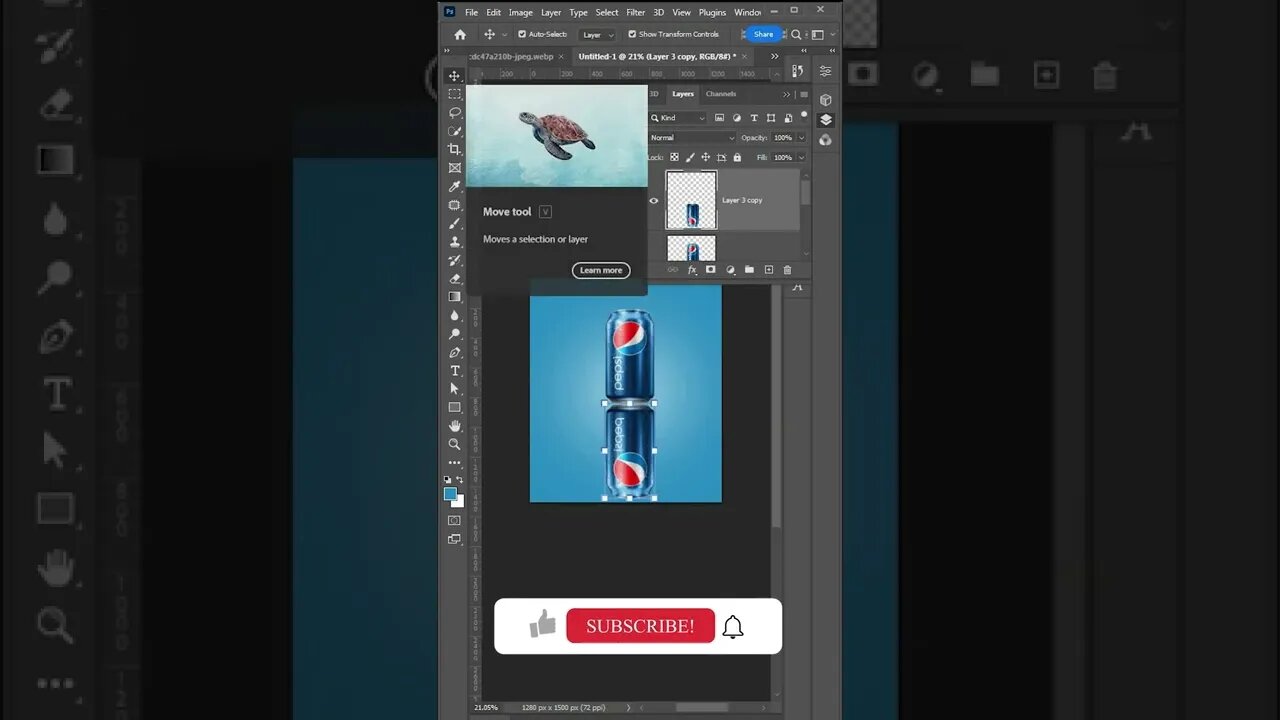Add layer style with fx icon
1280x720 pixels.
pyautogui.click(x=692, y=270)
